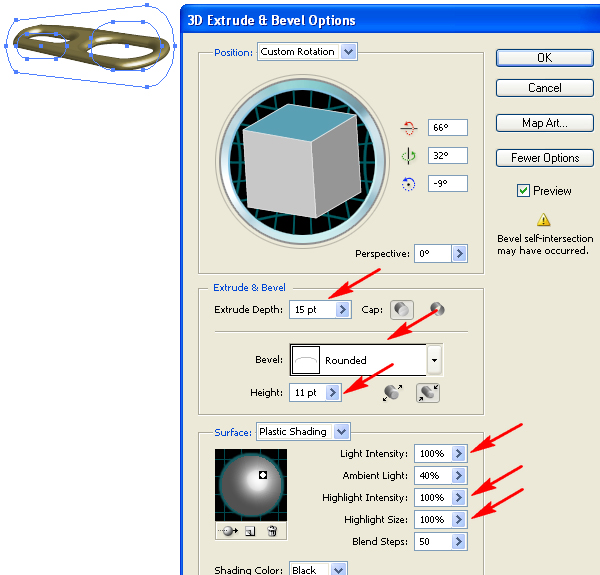The height and width of the screenshot is (575, 600).
Task: Click the Fewer Options button
Action: (x=545, y=158)
